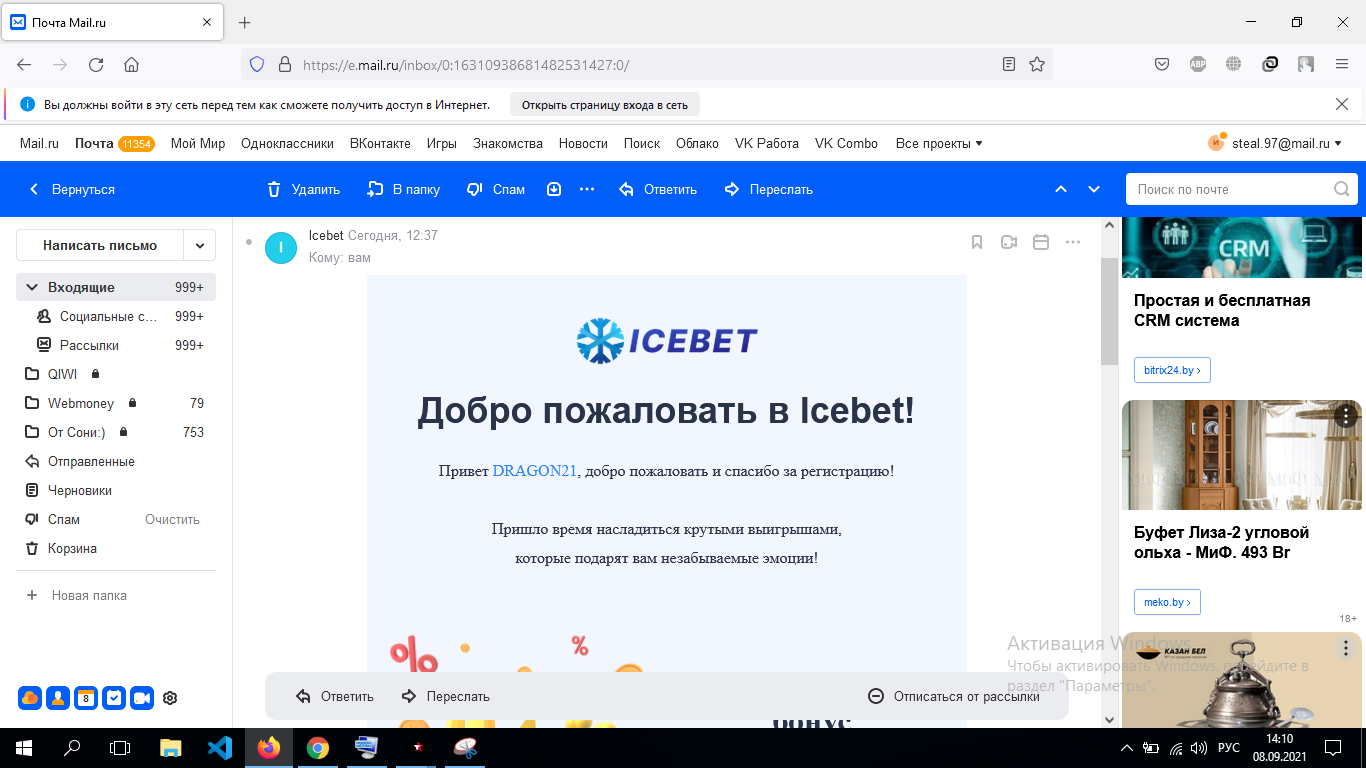Open the Calendar showing date 8

pyautogui.click(x=86, y=698)
